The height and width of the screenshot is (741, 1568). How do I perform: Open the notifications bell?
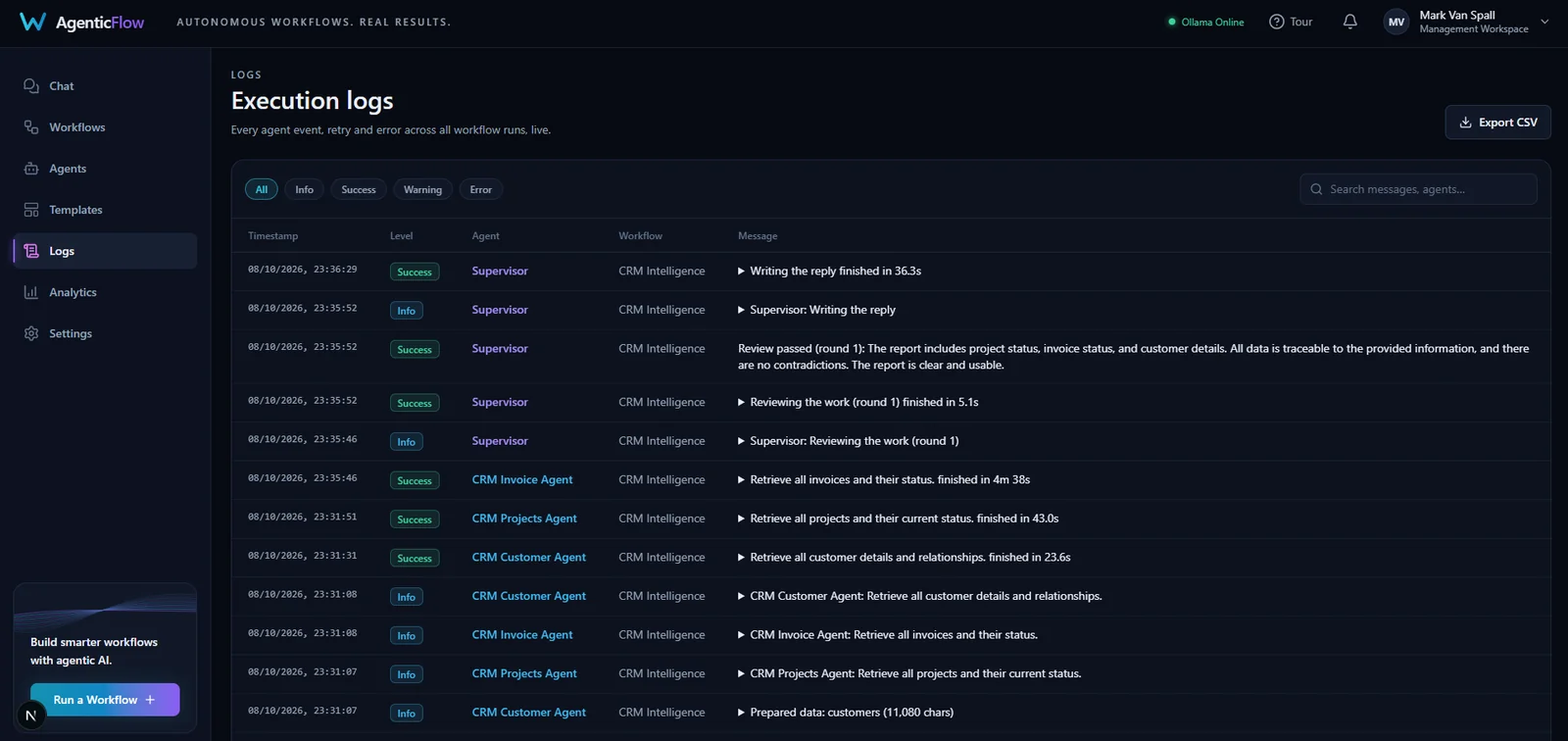point(1349,22)
